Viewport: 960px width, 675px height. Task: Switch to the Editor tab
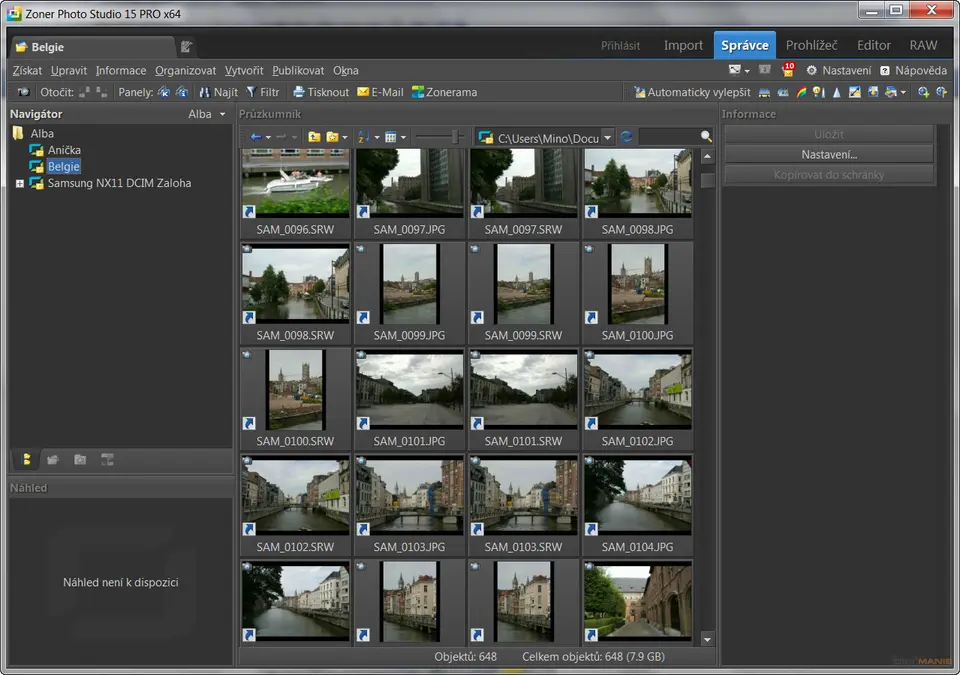click(x=873, y=45)
